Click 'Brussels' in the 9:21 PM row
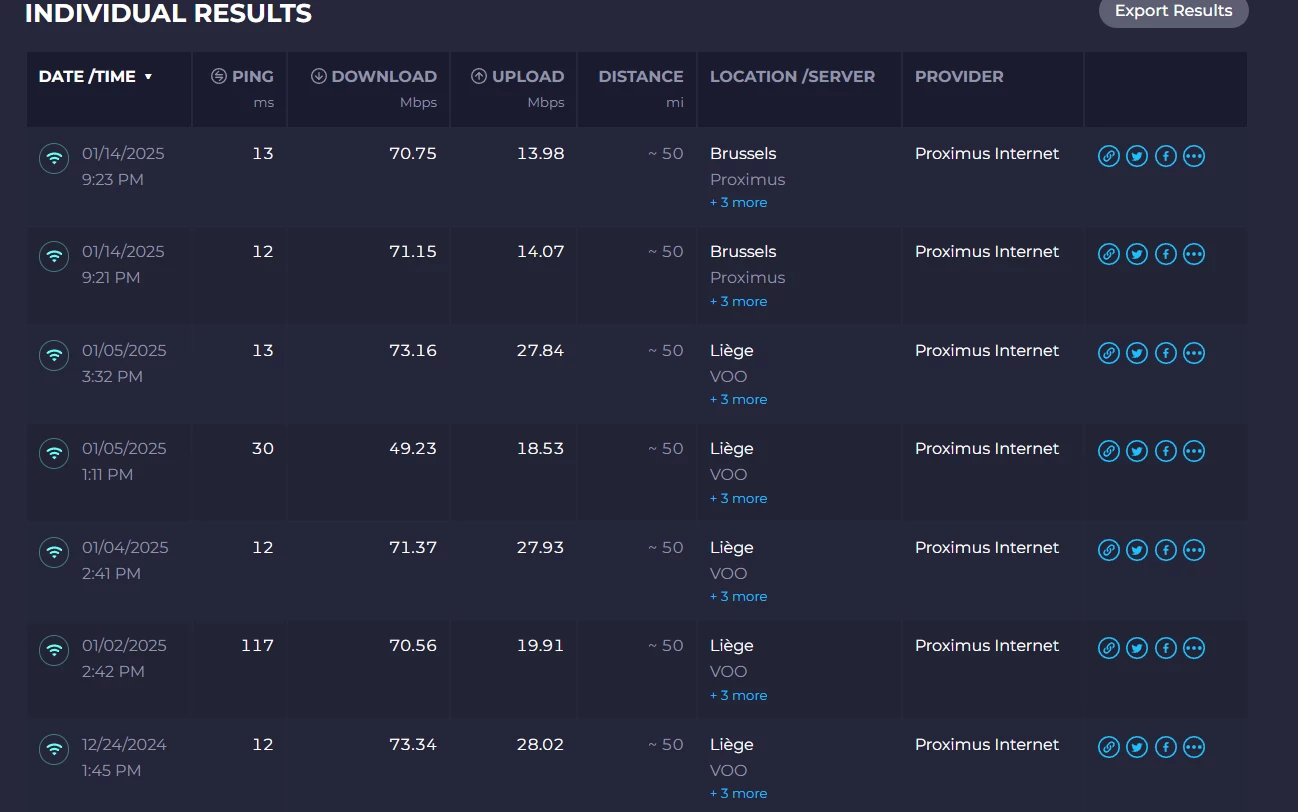This screenshot has height=812, width=1298. pyautogui.click(x=743, y=251)
